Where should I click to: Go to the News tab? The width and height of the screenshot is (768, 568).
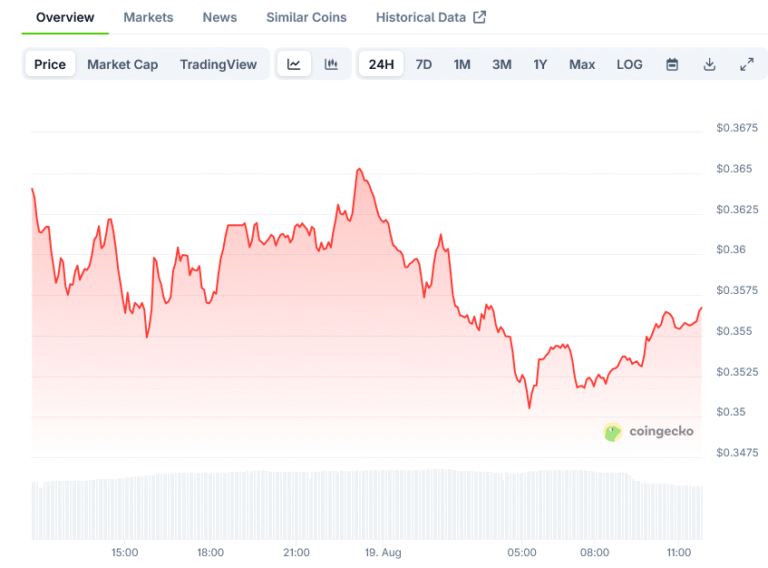[x=220, y=17]
